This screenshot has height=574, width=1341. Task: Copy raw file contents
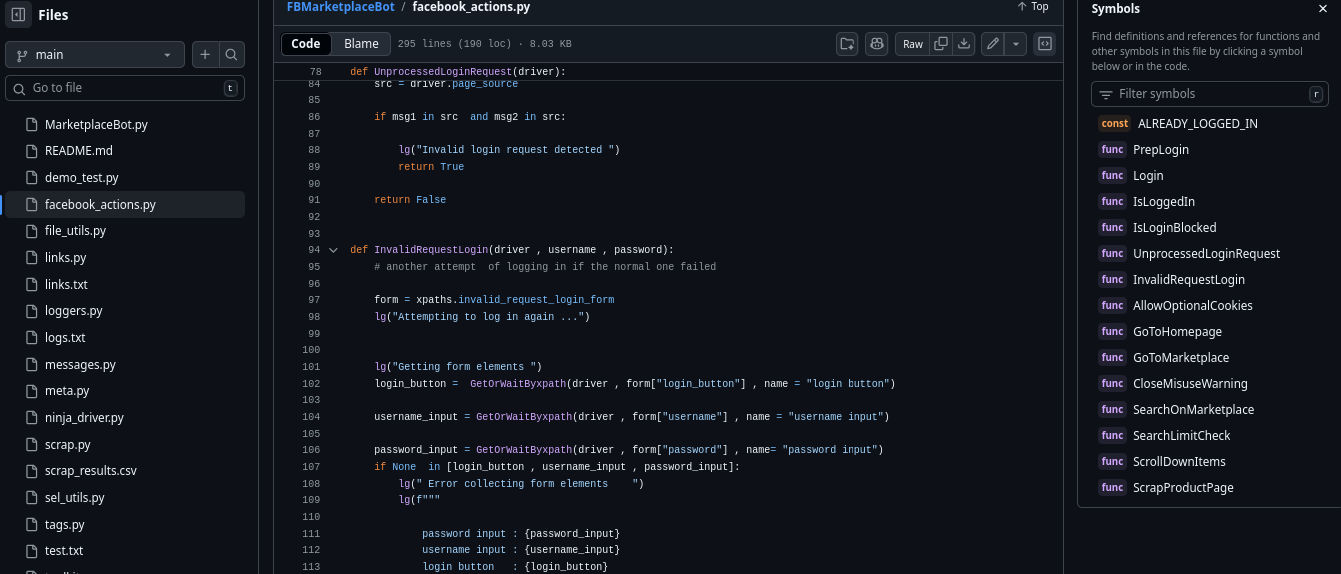[x=940, y=44]
